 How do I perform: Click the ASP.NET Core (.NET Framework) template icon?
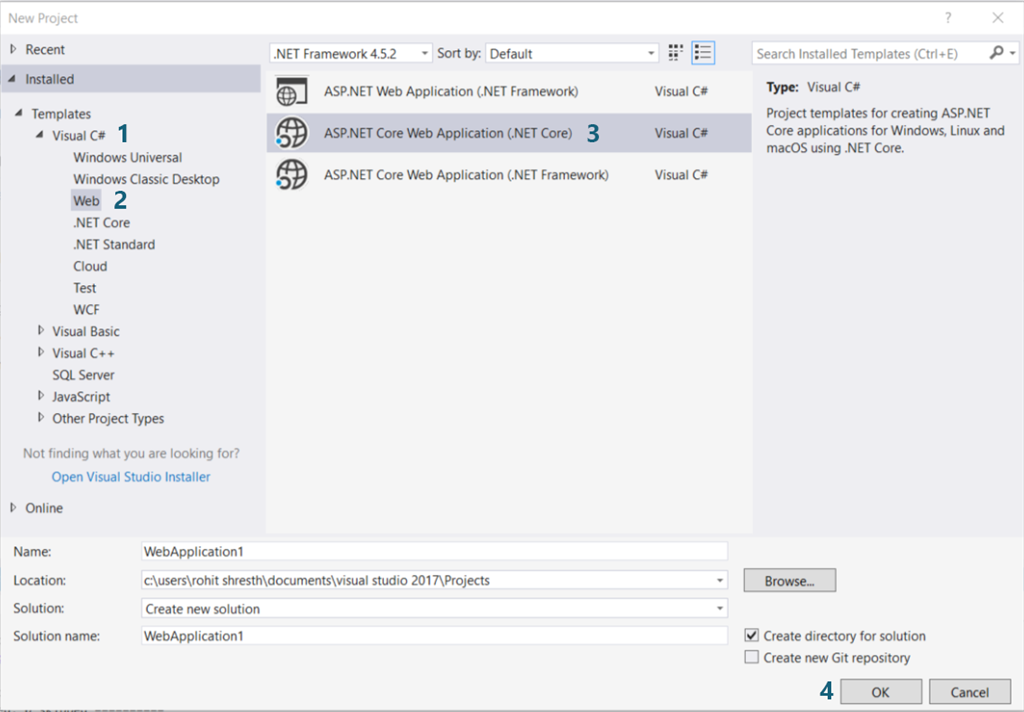291,175
